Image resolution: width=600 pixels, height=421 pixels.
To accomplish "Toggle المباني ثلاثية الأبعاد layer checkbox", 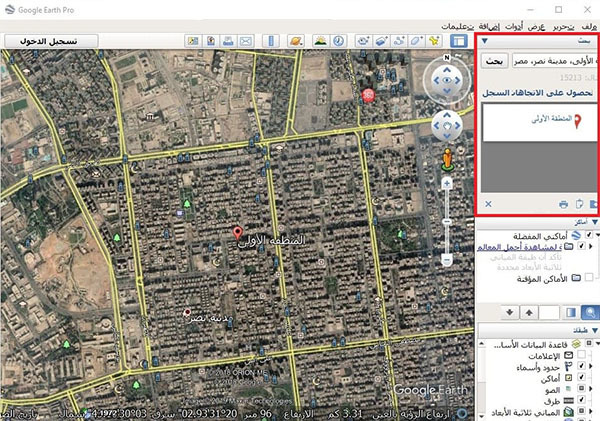I will [581, 411].
